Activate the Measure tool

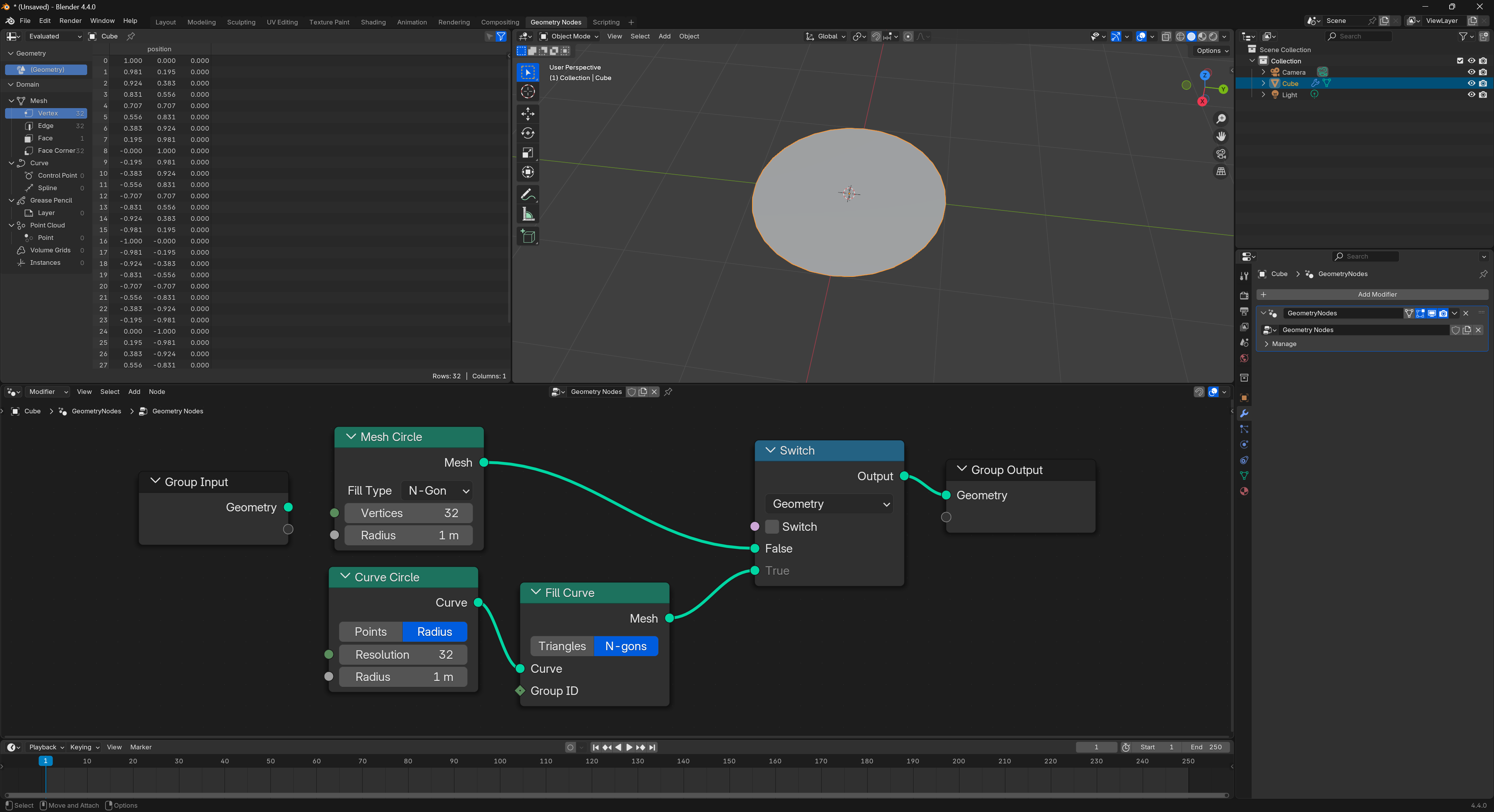(528, 213)
